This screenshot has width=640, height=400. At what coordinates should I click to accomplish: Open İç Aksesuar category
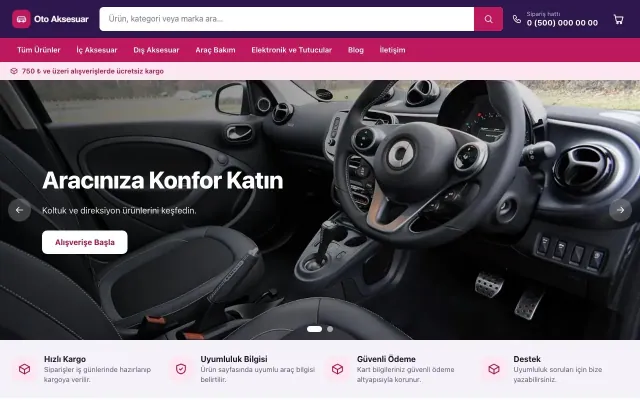coord(97,50)
